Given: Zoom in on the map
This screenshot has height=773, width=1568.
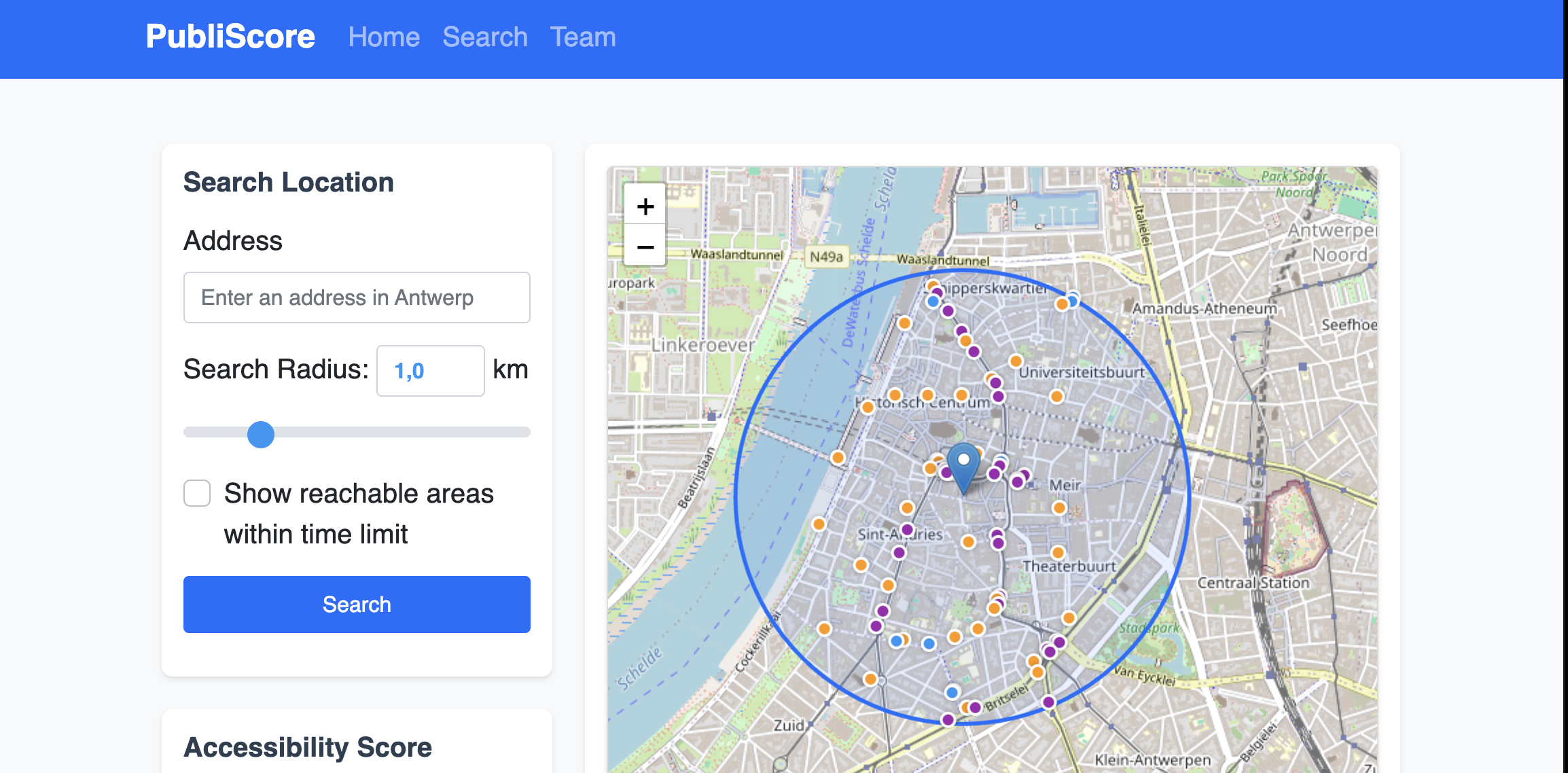Looking at the screenshot, I should [645, 206].
